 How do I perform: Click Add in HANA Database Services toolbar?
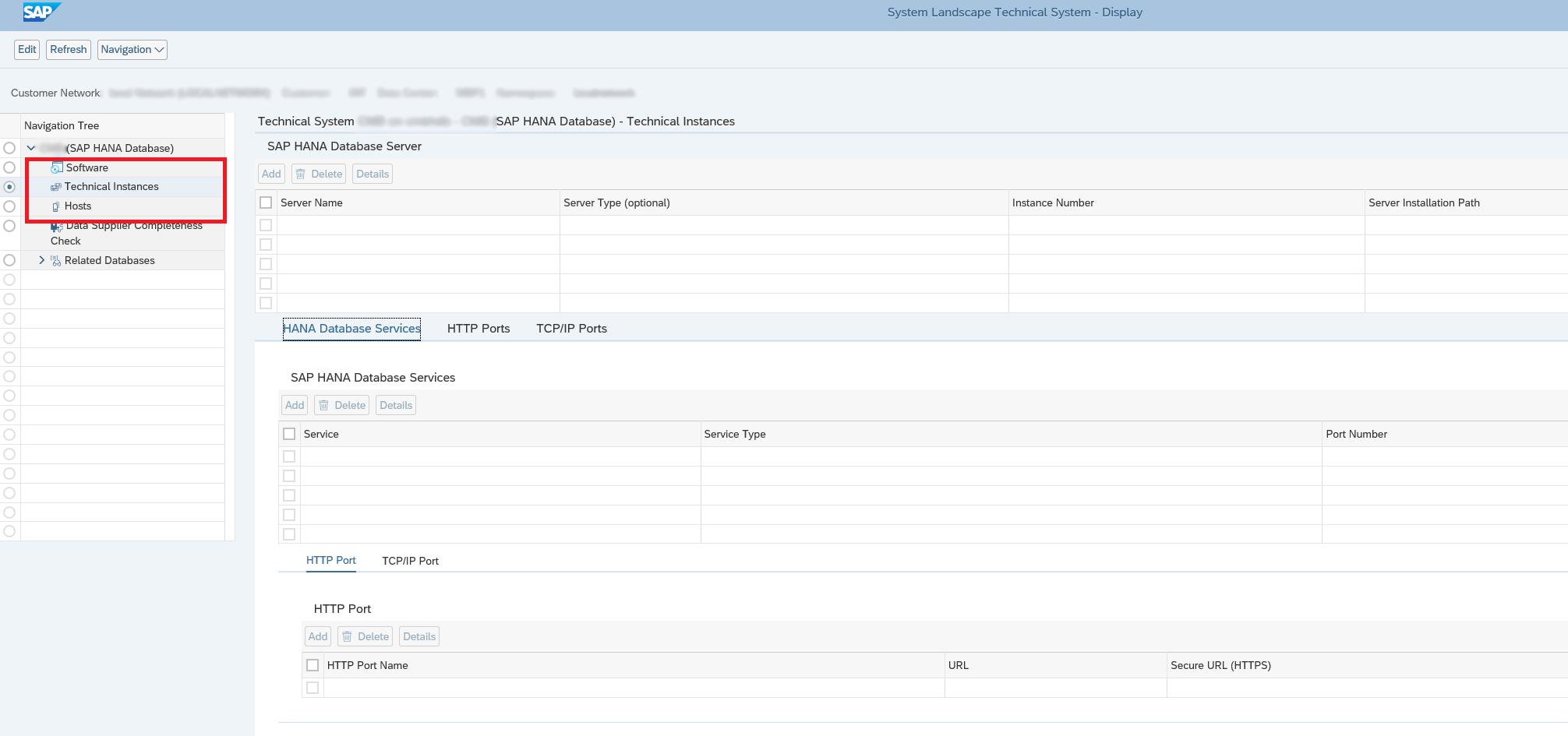(x=295, y=405)
